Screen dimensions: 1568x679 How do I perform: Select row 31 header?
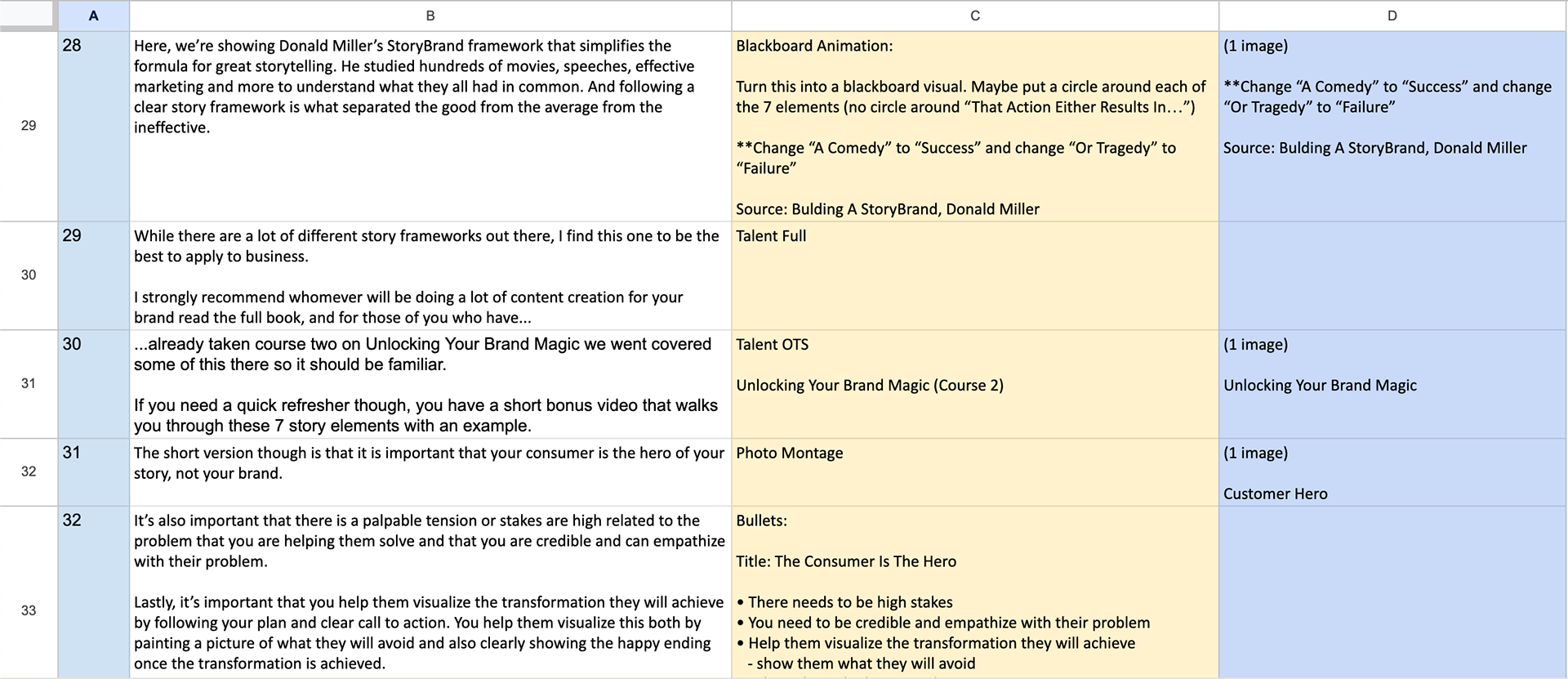coord(29,383)
